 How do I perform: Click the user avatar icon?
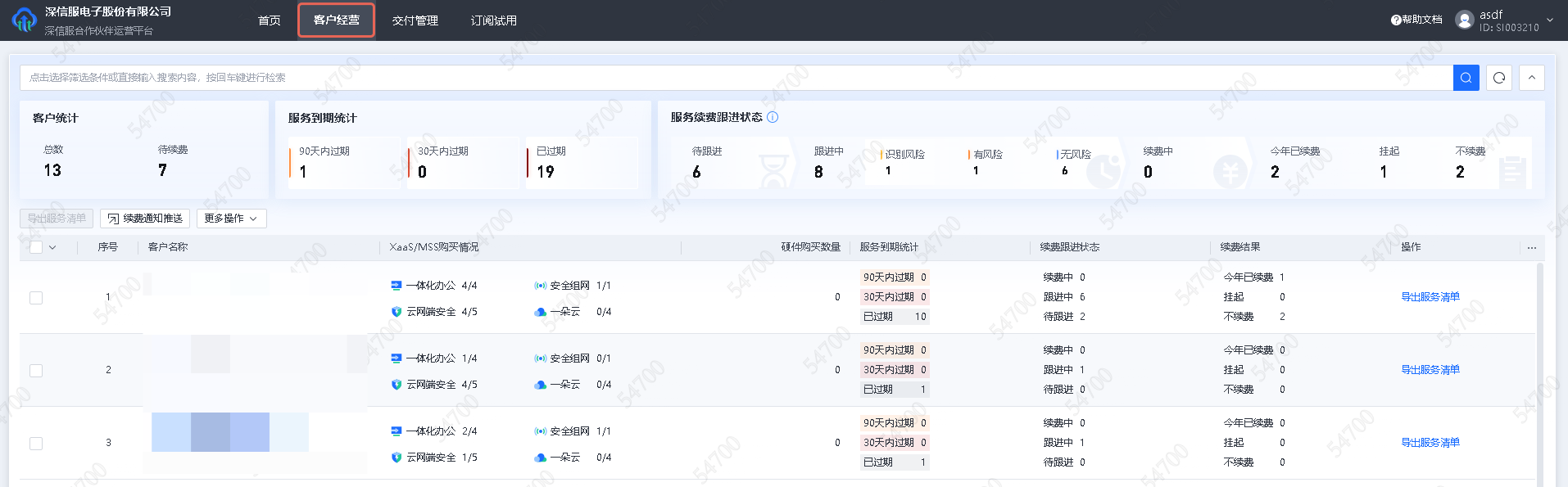coord(1464,20)
